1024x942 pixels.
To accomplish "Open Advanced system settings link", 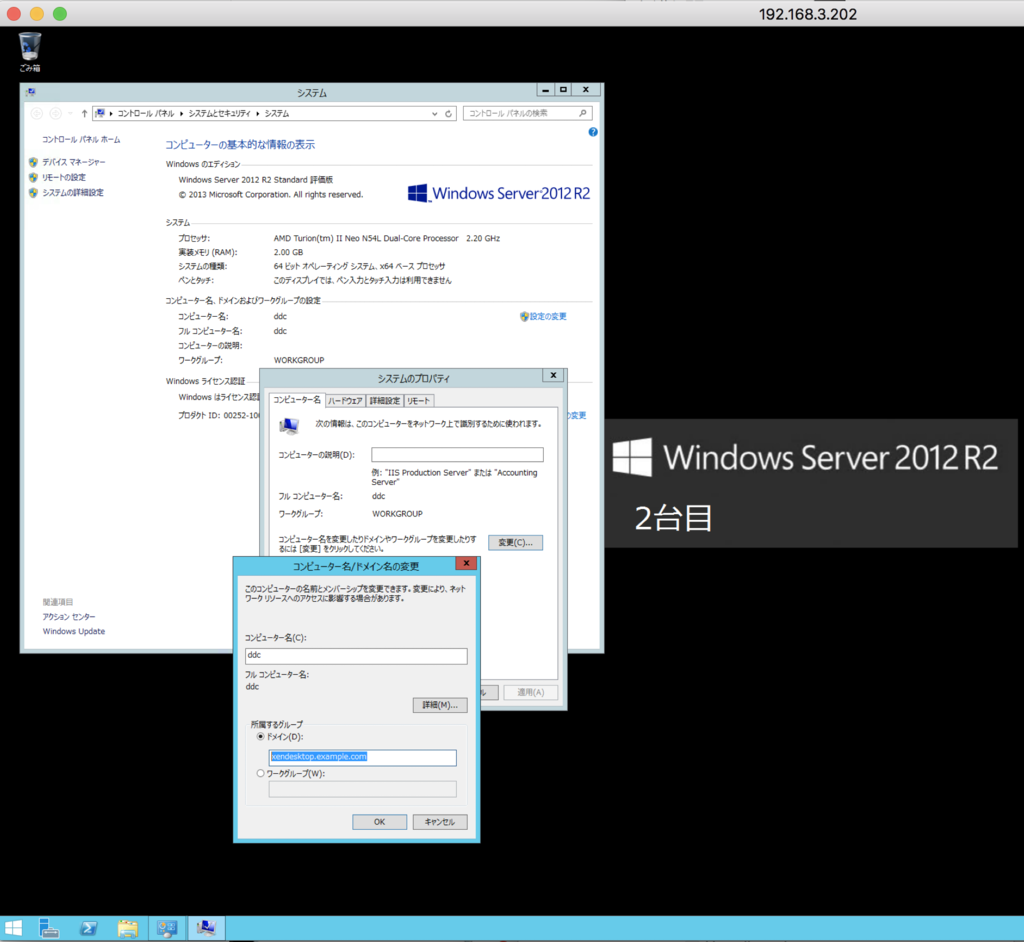I will pos(73,193).
